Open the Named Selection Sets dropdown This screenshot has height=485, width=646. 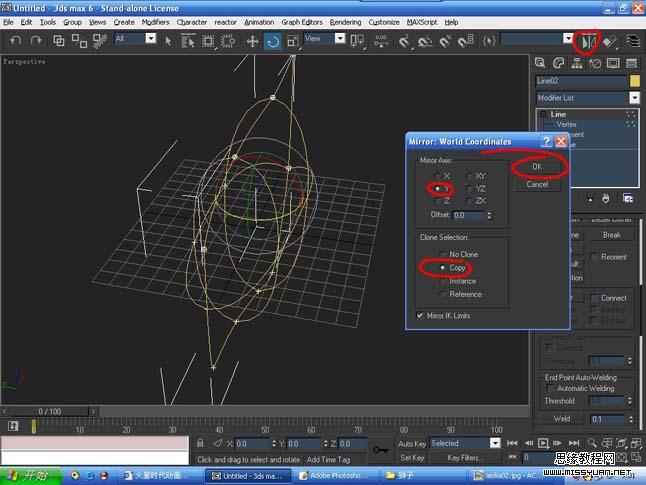click(x=568, y=39)
